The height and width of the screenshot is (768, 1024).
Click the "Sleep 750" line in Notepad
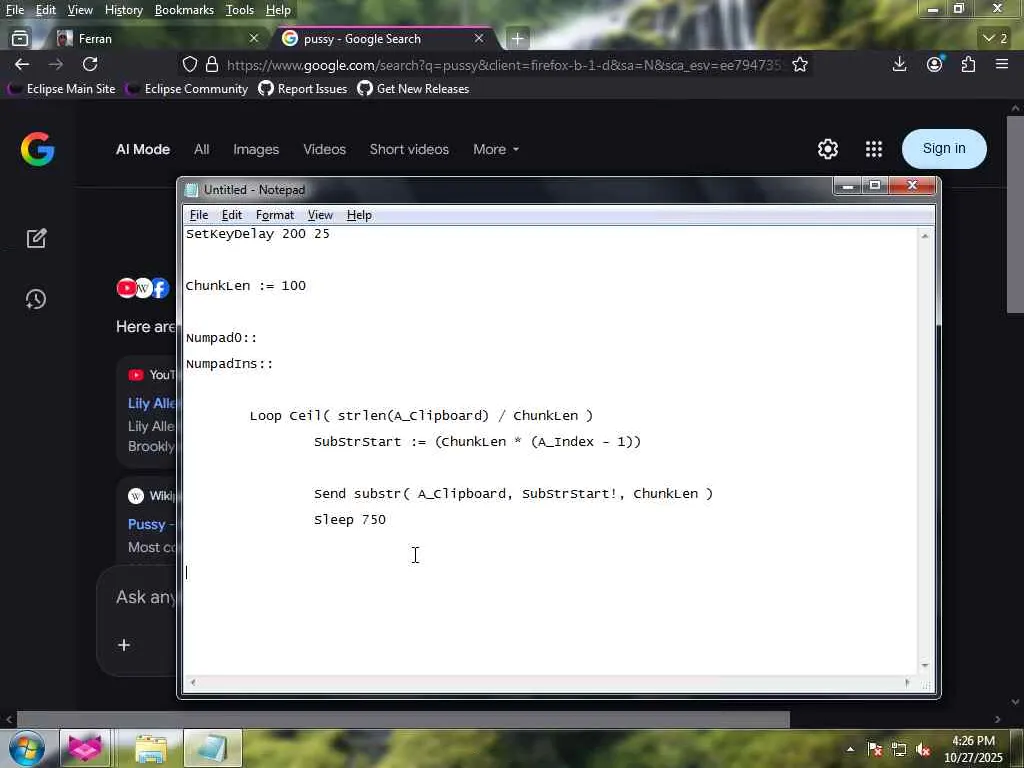350,520
